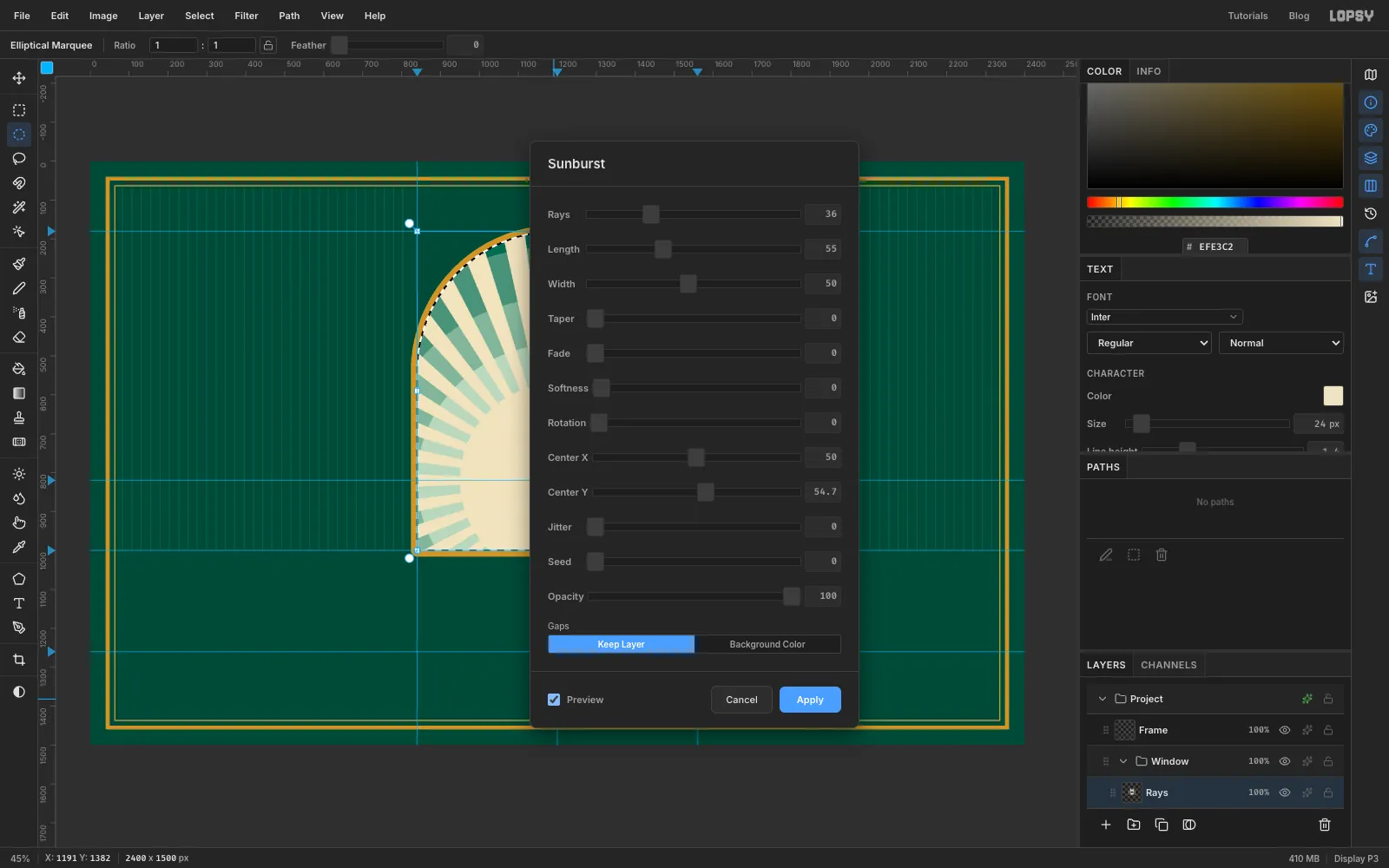Viewport: 1389px width, 868px height.
Task: Select the Eraser tool
Action: click(x=19, y=337)
